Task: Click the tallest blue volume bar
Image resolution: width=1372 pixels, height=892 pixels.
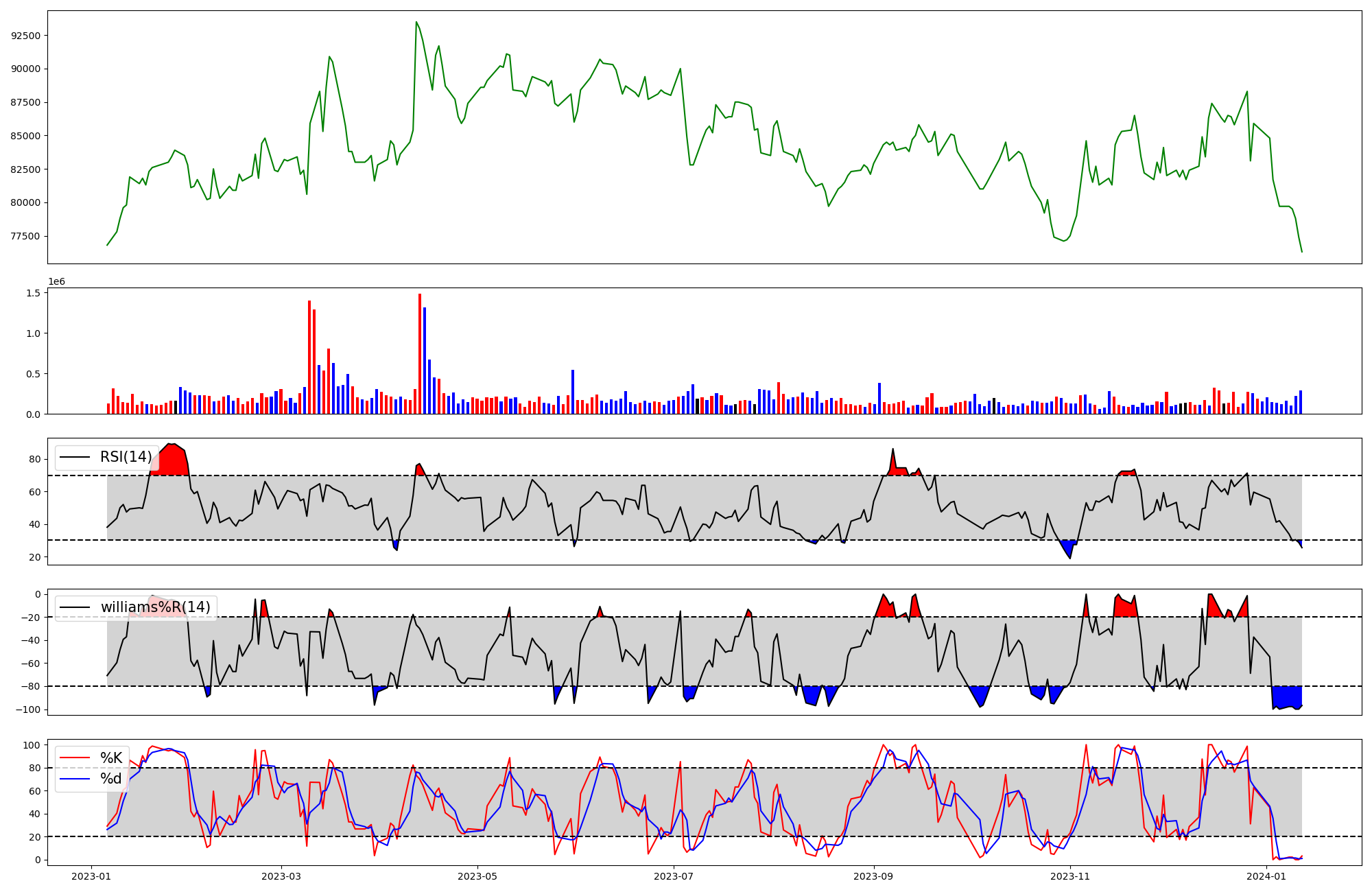Action: [x=425, y=360]
